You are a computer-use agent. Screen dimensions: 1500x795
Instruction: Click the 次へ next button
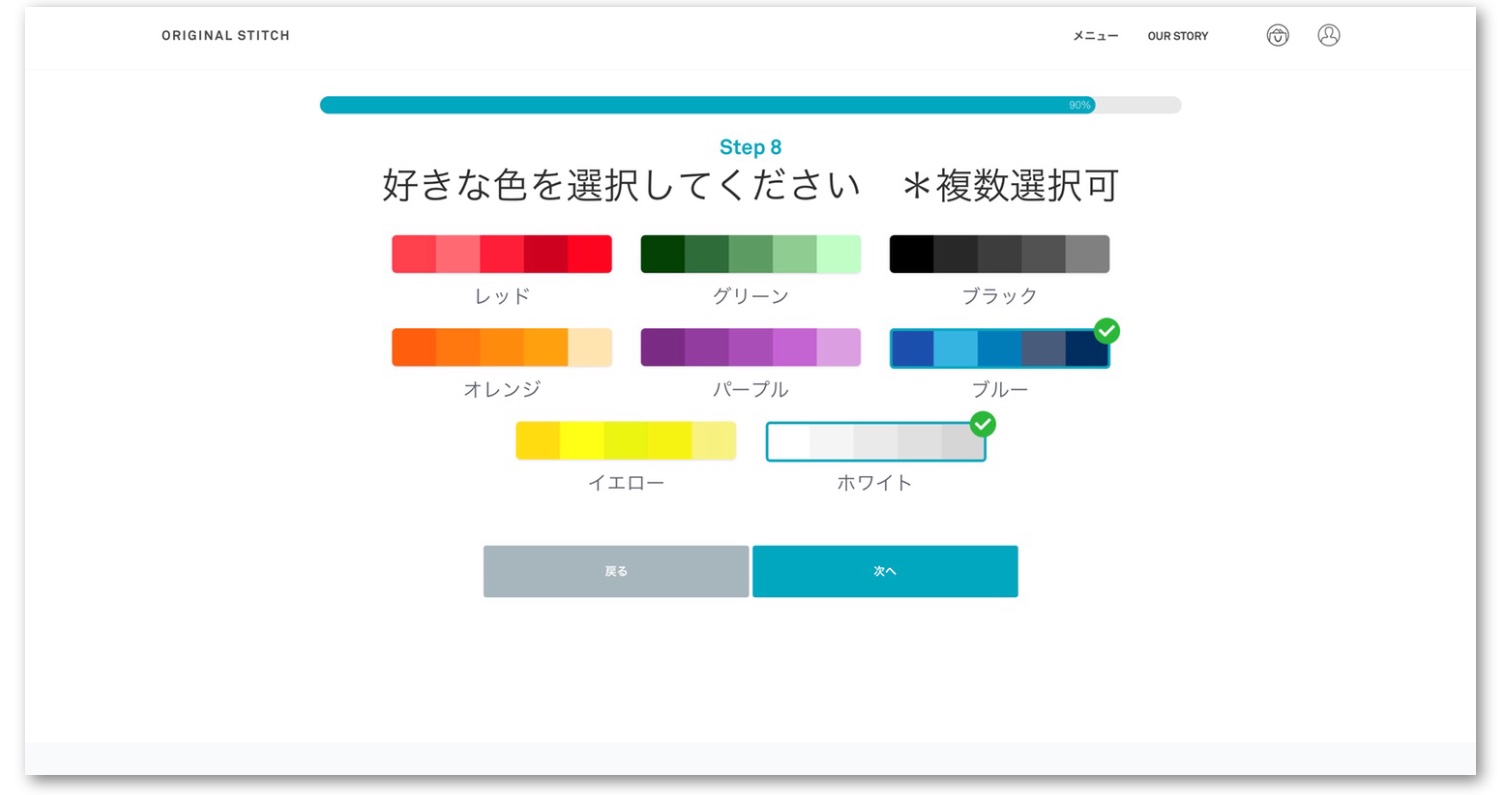[x=884, y=571]
